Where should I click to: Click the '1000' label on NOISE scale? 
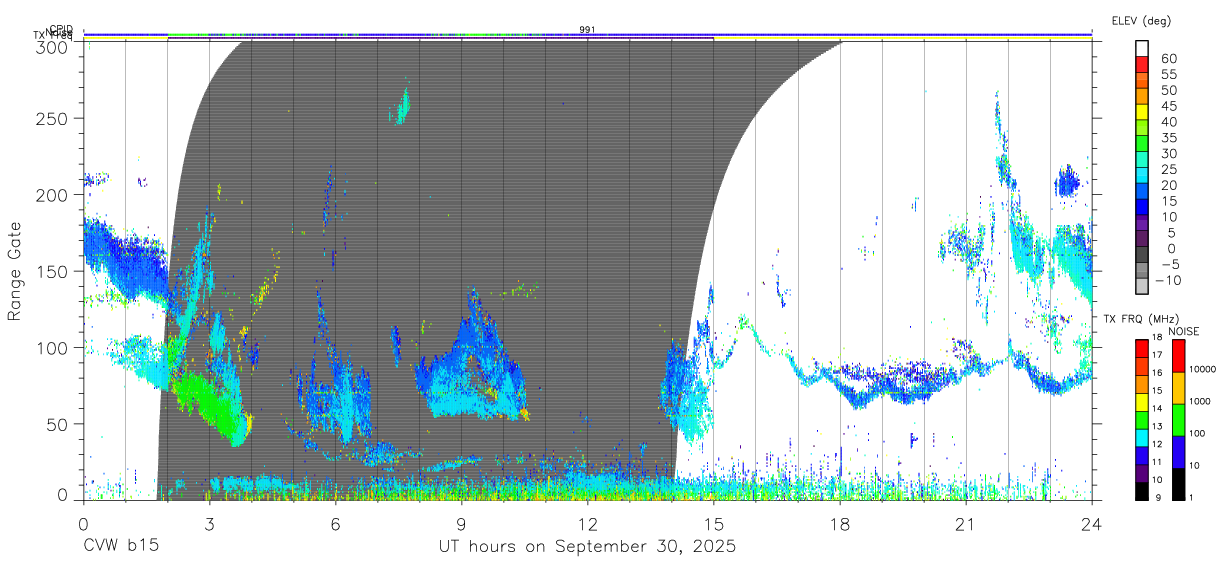1199,402
